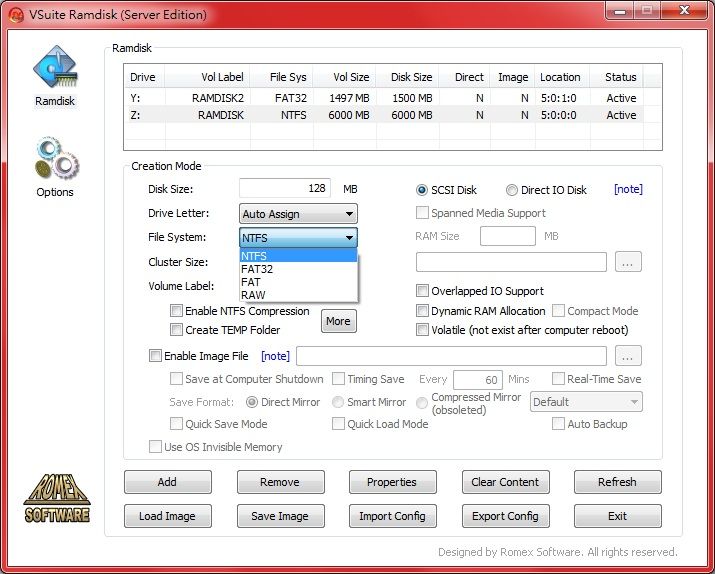Open the [note] link beside Enable Image File
The image size is (715, 574).
[x=275, y=356]
